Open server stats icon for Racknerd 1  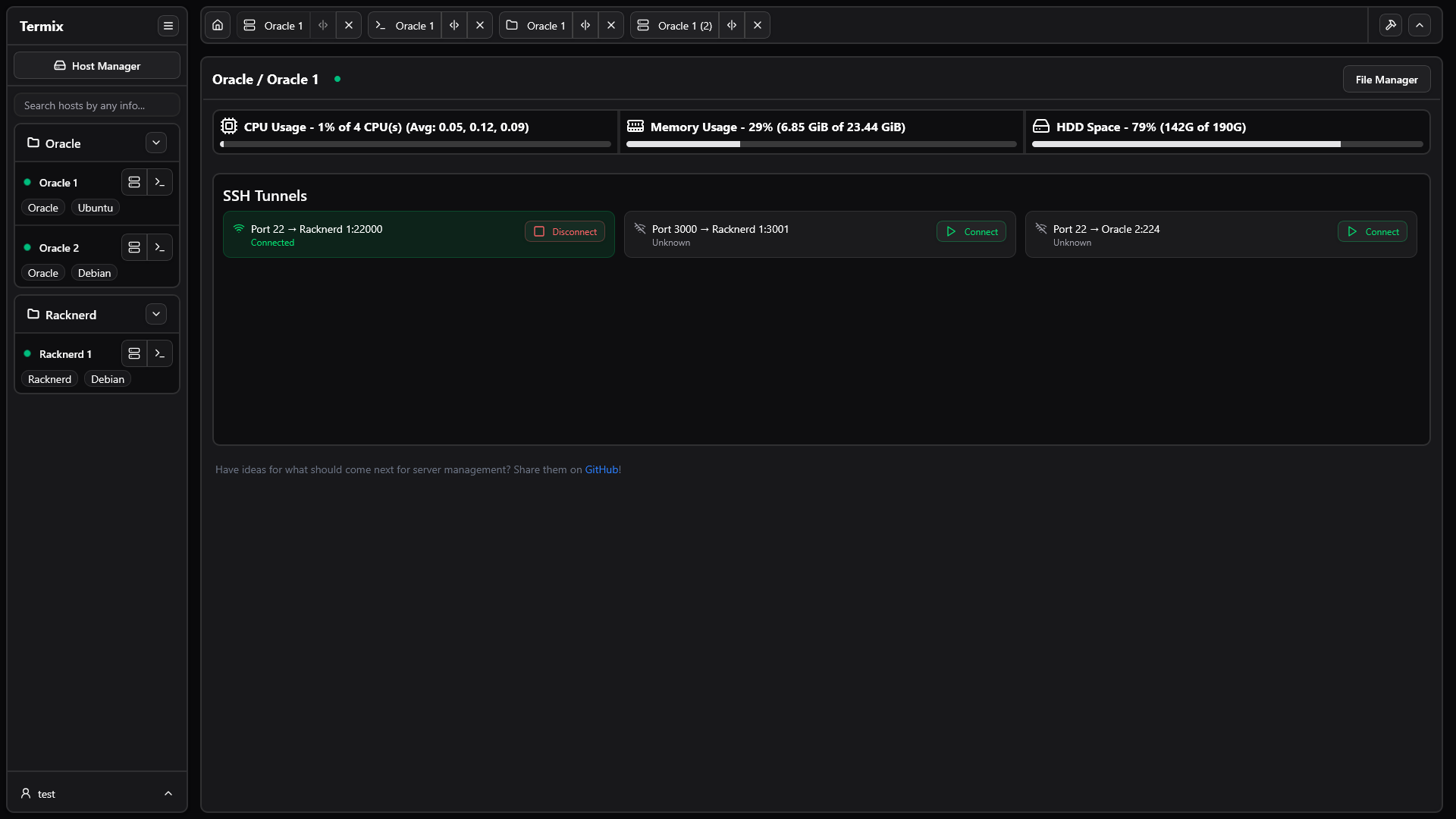point(134,354)
